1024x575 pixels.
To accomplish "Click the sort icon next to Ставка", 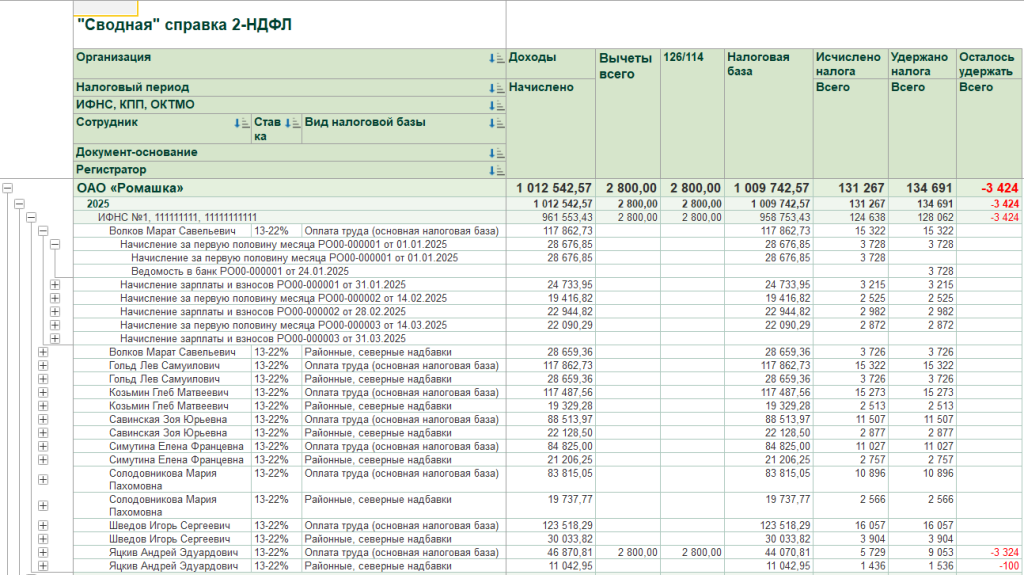I will [x=291, y=123].
